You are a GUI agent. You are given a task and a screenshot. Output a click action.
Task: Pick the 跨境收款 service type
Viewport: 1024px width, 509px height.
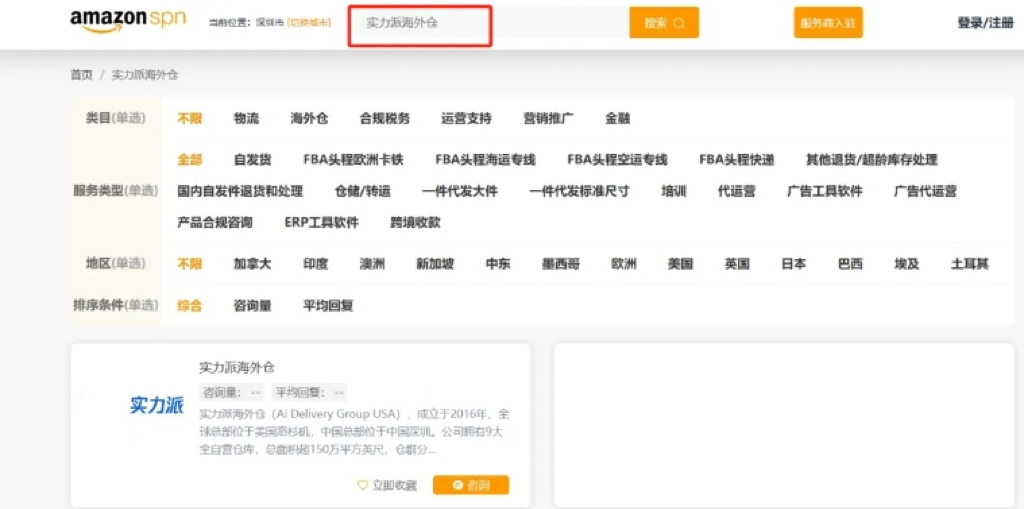pos(415,222)
